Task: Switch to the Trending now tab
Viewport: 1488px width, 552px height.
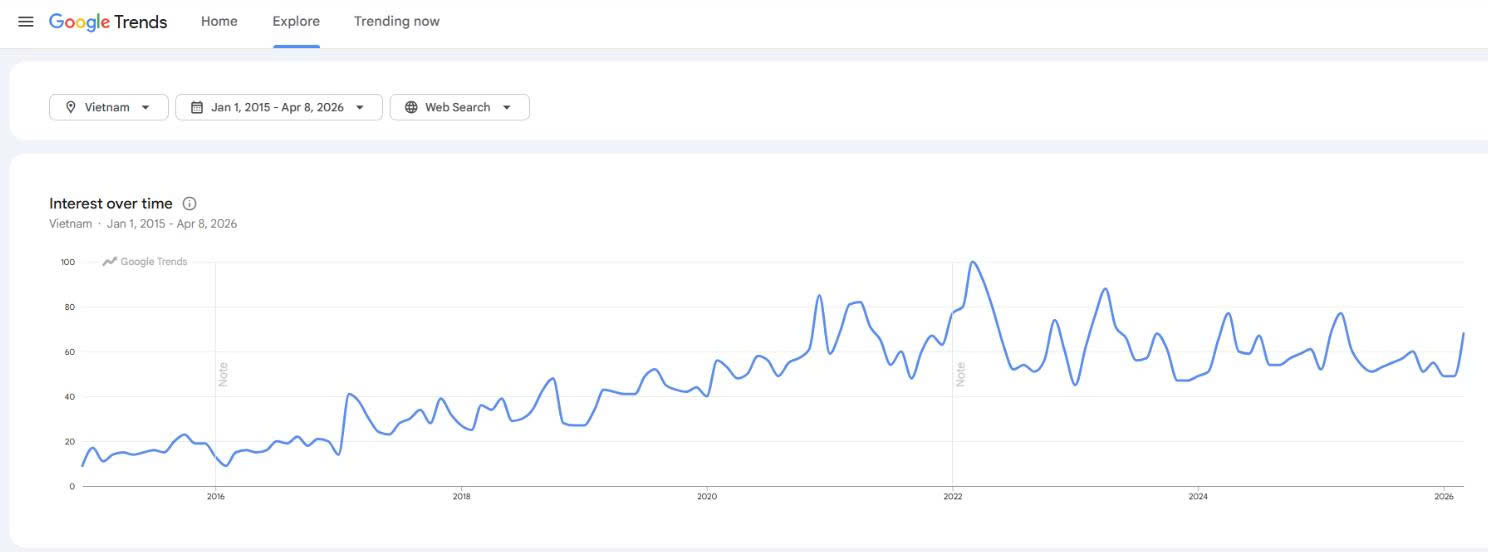Action: tap(397, 21)
